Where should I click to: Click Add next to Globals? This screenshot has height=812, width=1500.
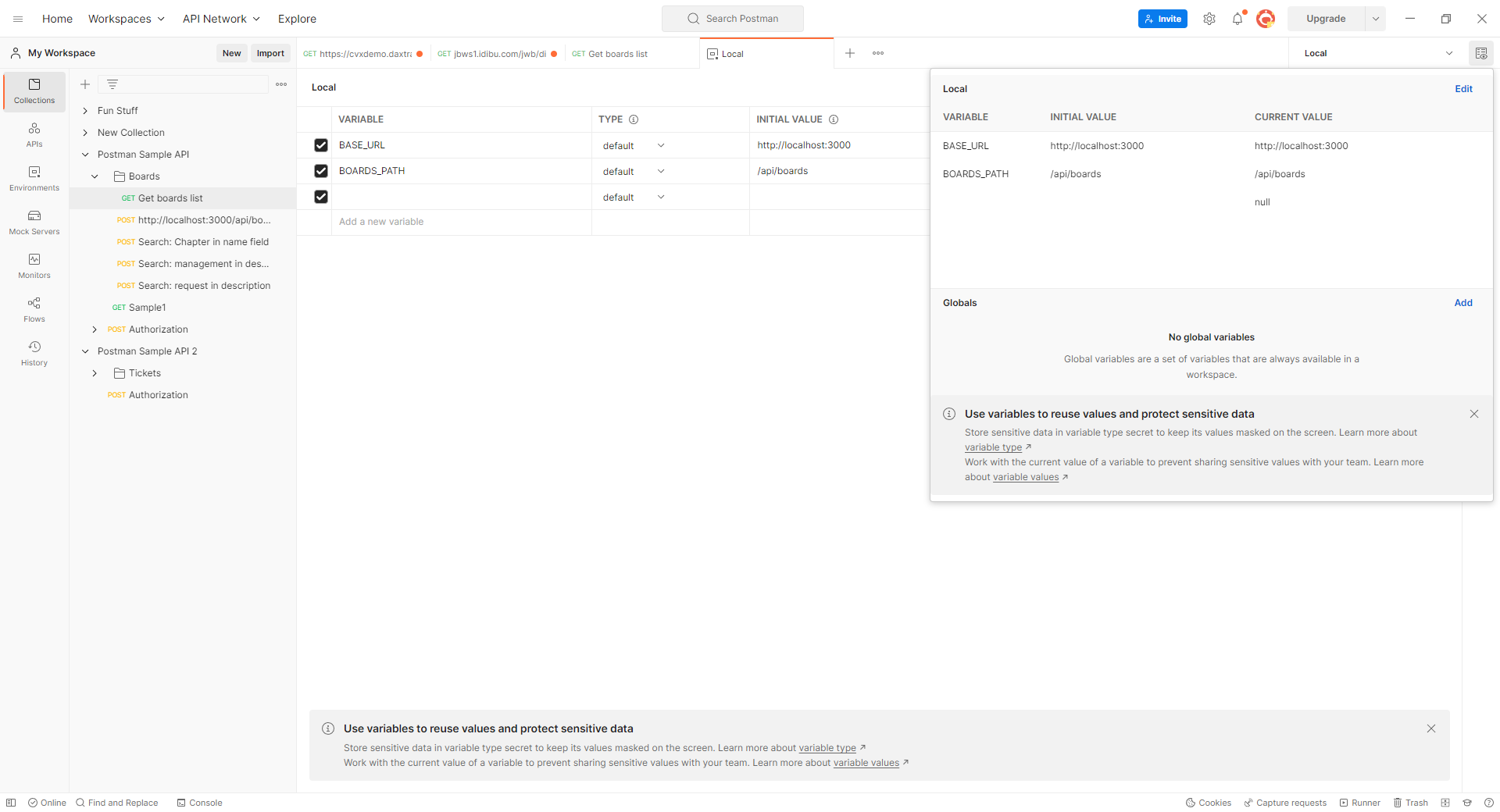tap(1463, 303)
